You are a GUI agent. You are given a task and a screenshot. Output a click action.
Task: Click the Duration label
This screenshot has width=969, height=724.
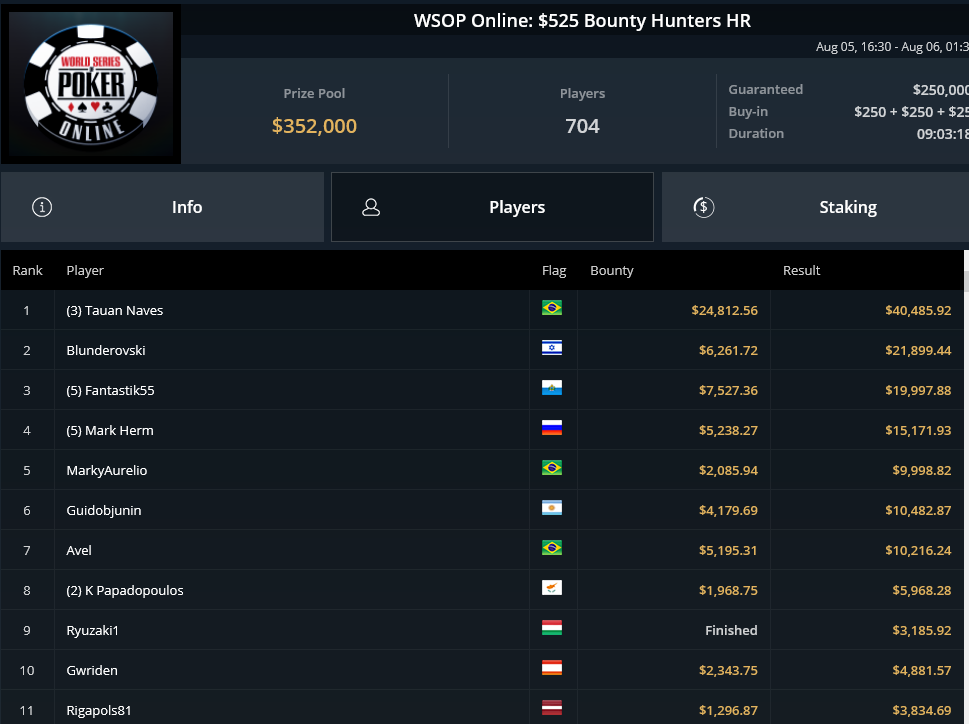(x=756, y=133)
